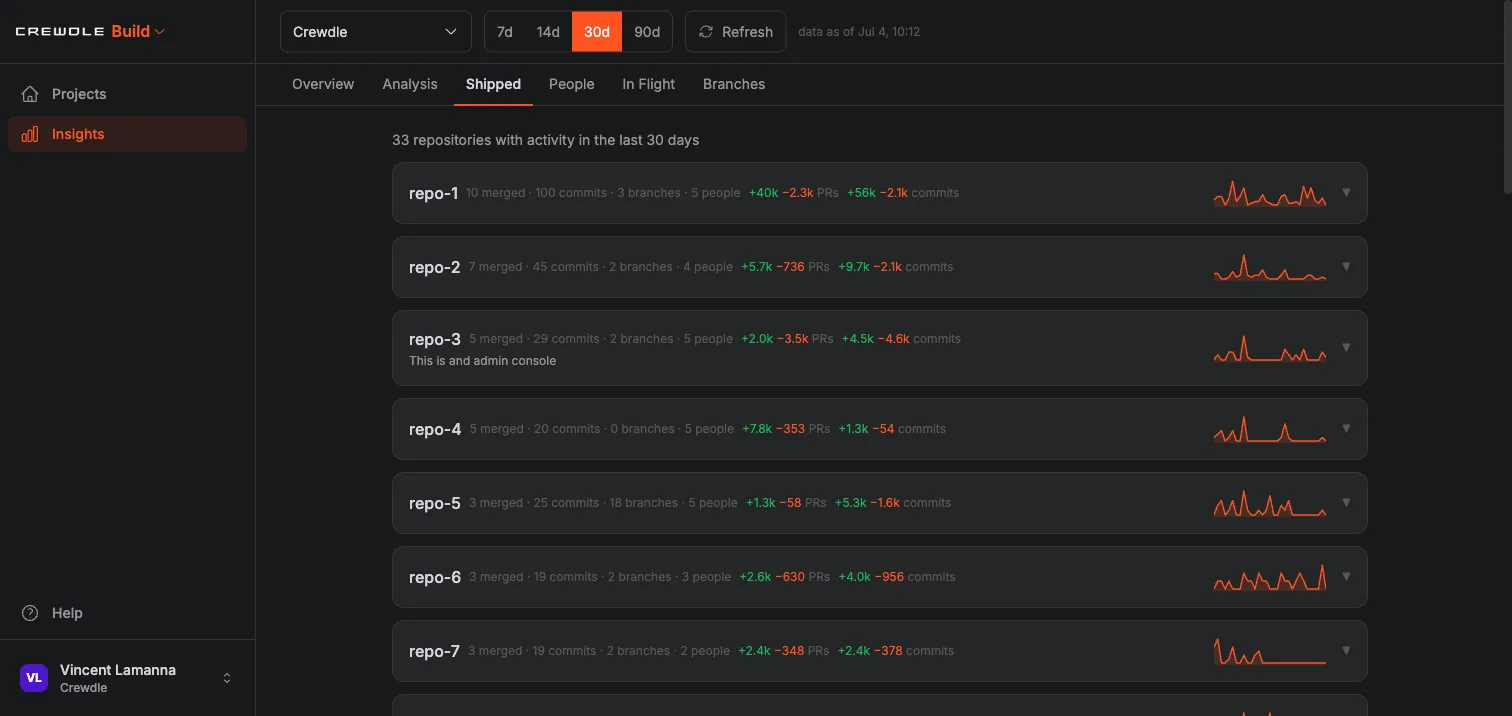Click the Insights bar chart icon
The width and height of the screenshot is (1512, 716).
pos(30,134)
